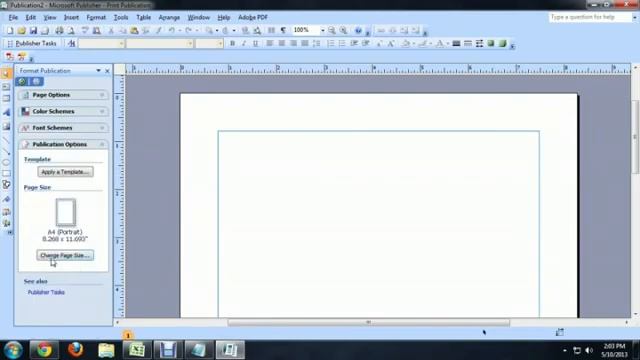Print the publication using the printer icon
The width and height of the screenshot is (640, 360).
coord(59,31)
